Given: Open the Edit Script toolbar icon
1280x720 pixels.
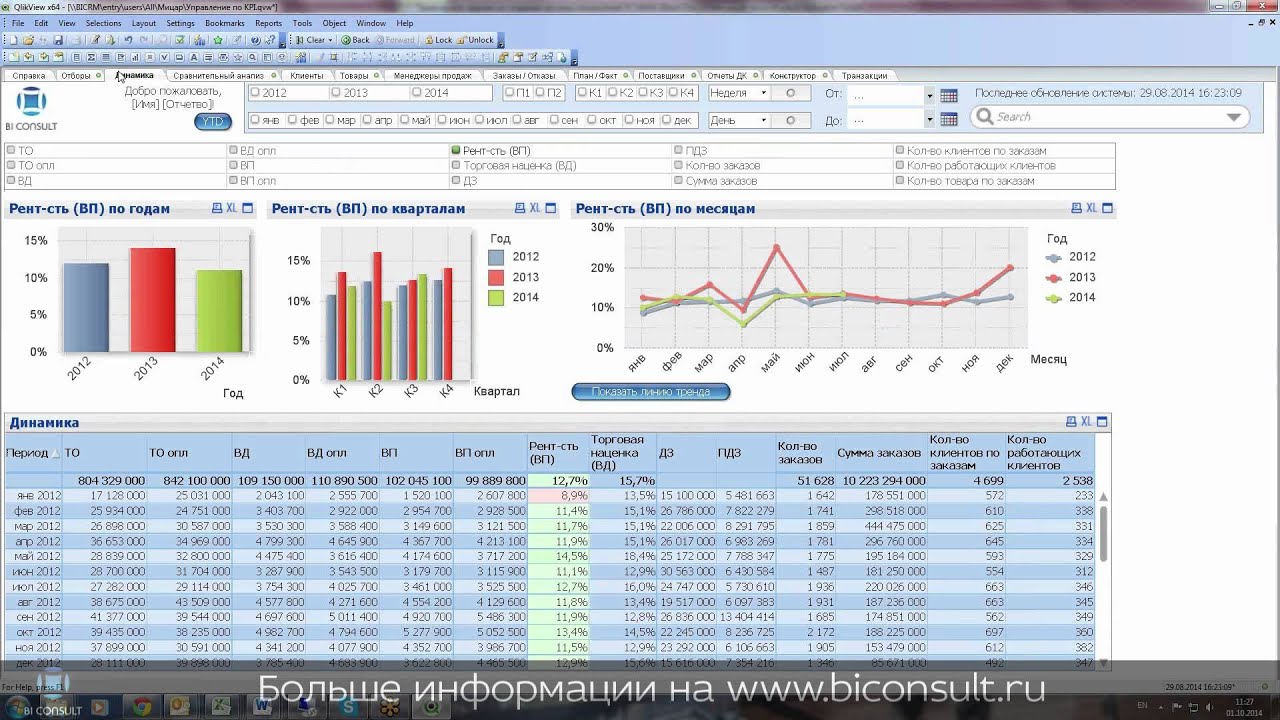Looking at the screenshot, I should pos(94,40).
